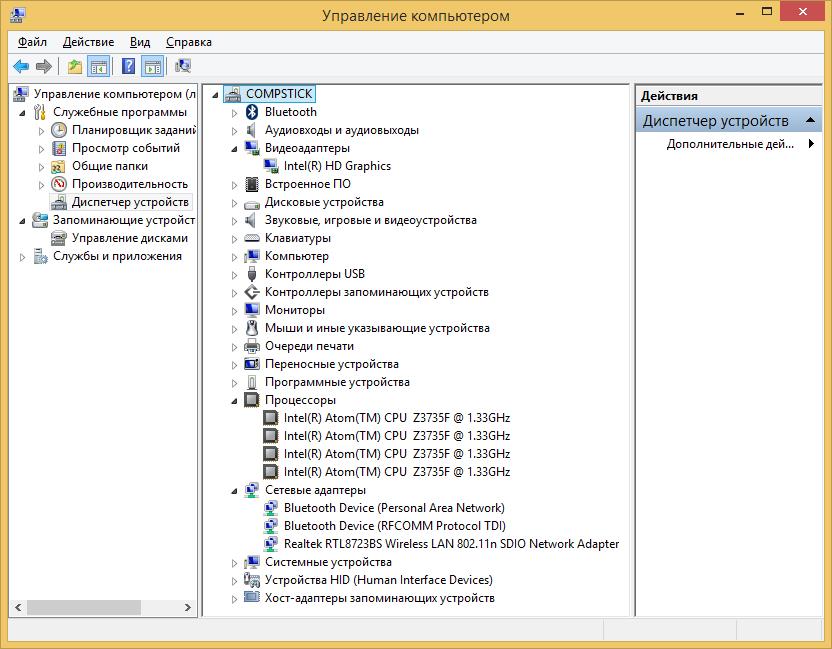Image resolution: width=832 pixels, height=649 pixels.
Task: Select Bluetooth Device (RFCOMM Protocol TDI)
Action: tap(395, 526)
